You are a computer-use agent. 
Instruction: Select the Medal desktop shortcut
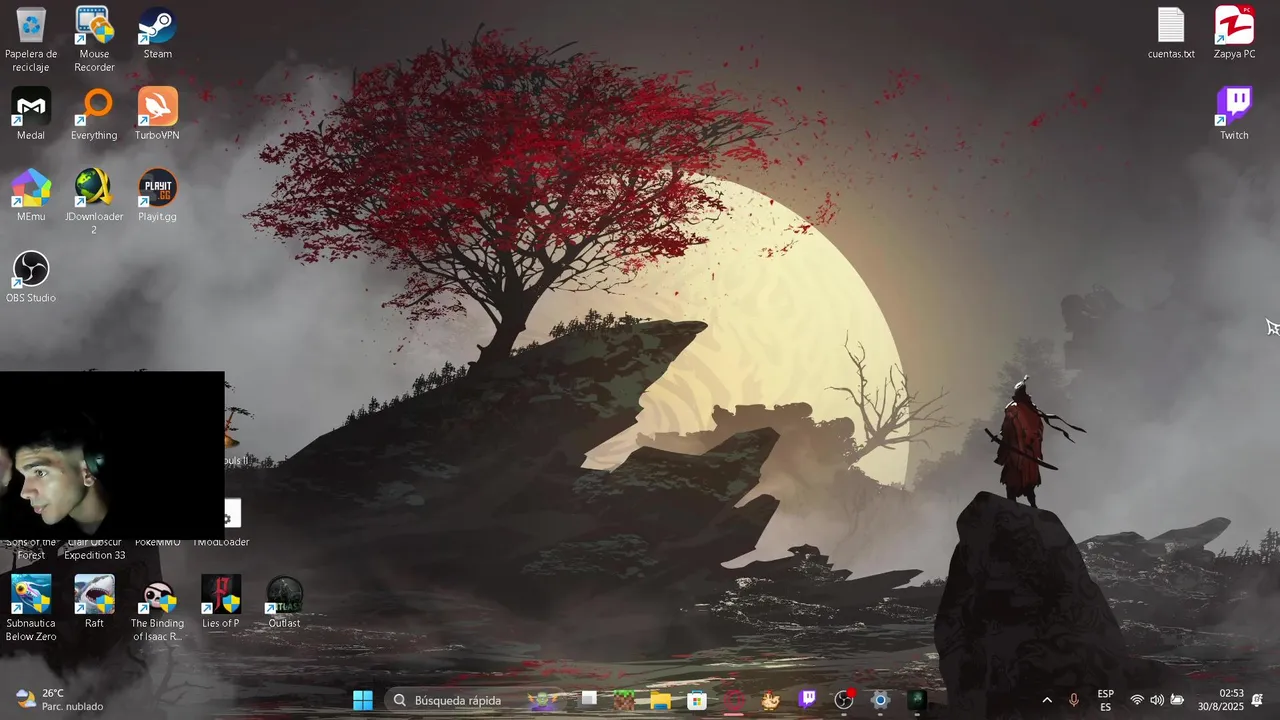point(31,114)
